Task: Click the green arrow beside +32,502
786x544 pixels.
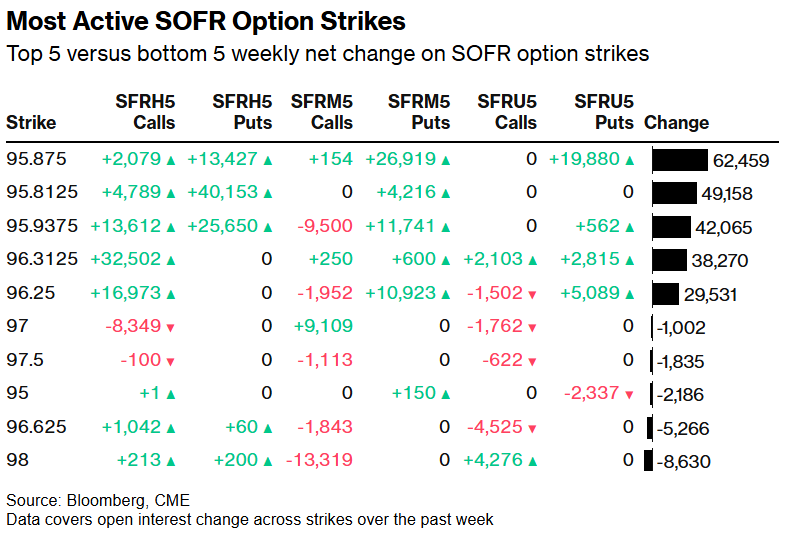Action: (x=170, y=260)
